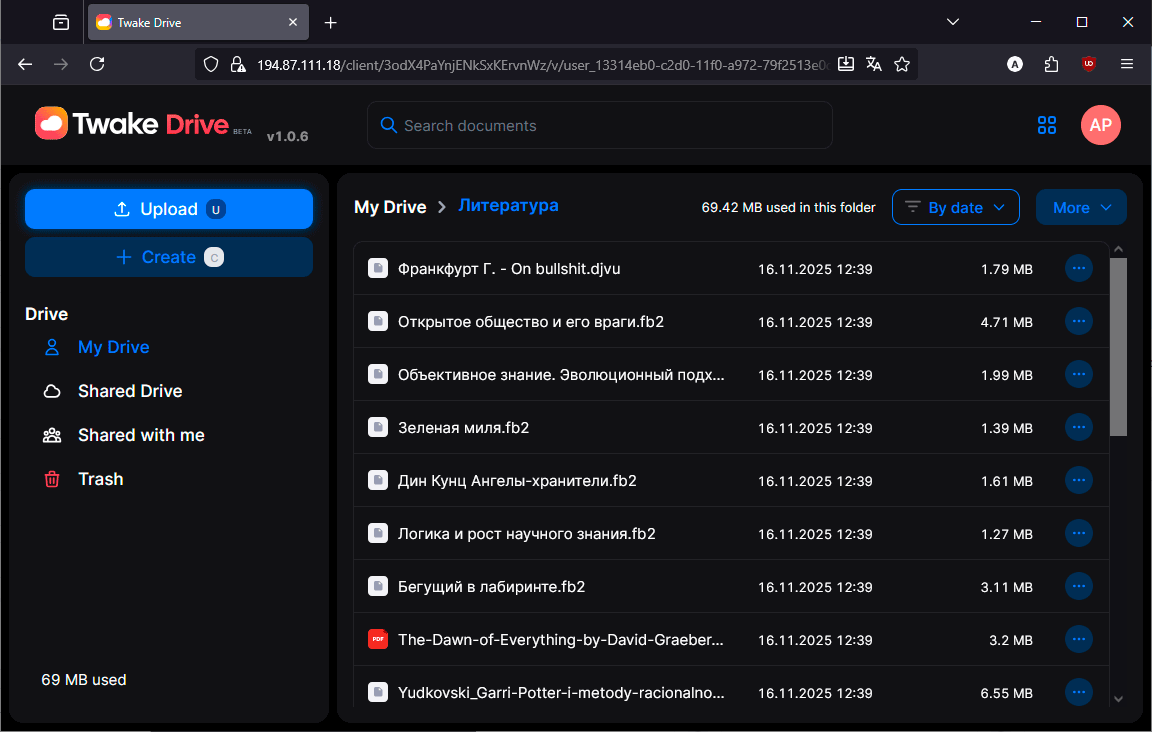1152x732 pixels.
Task: Open the browser extensions icon
Action: tap(1051, 64)
